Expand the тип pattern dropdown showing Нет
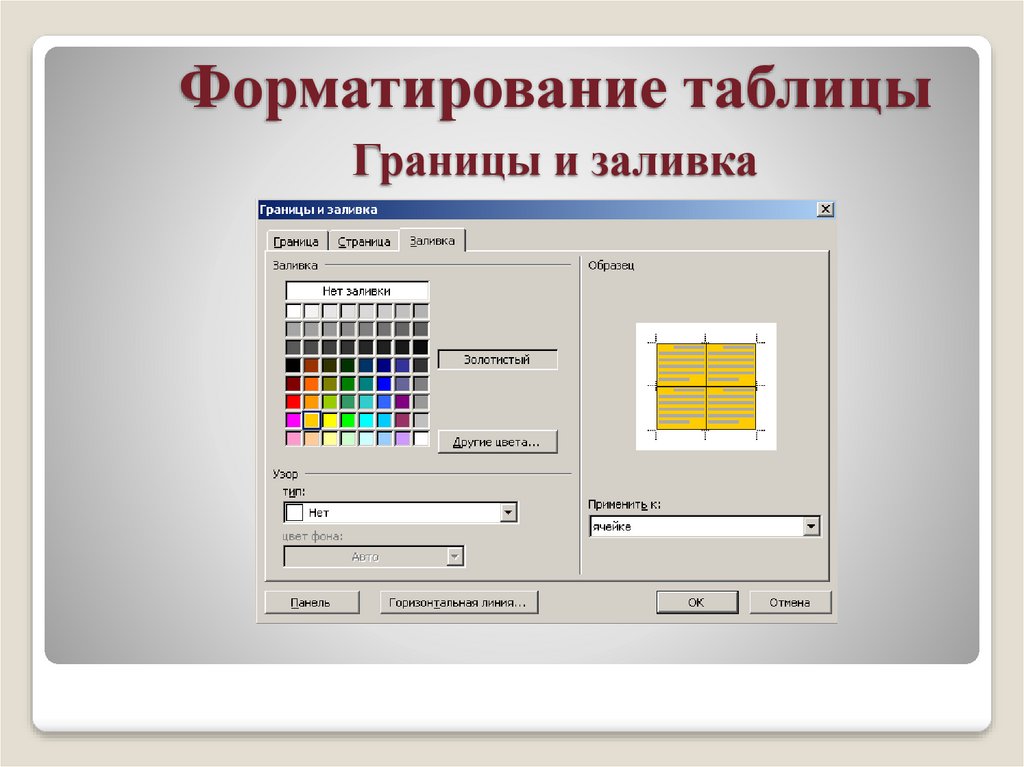The width and height of the screenshot is (1024, 767). click(x=510, y=511)
